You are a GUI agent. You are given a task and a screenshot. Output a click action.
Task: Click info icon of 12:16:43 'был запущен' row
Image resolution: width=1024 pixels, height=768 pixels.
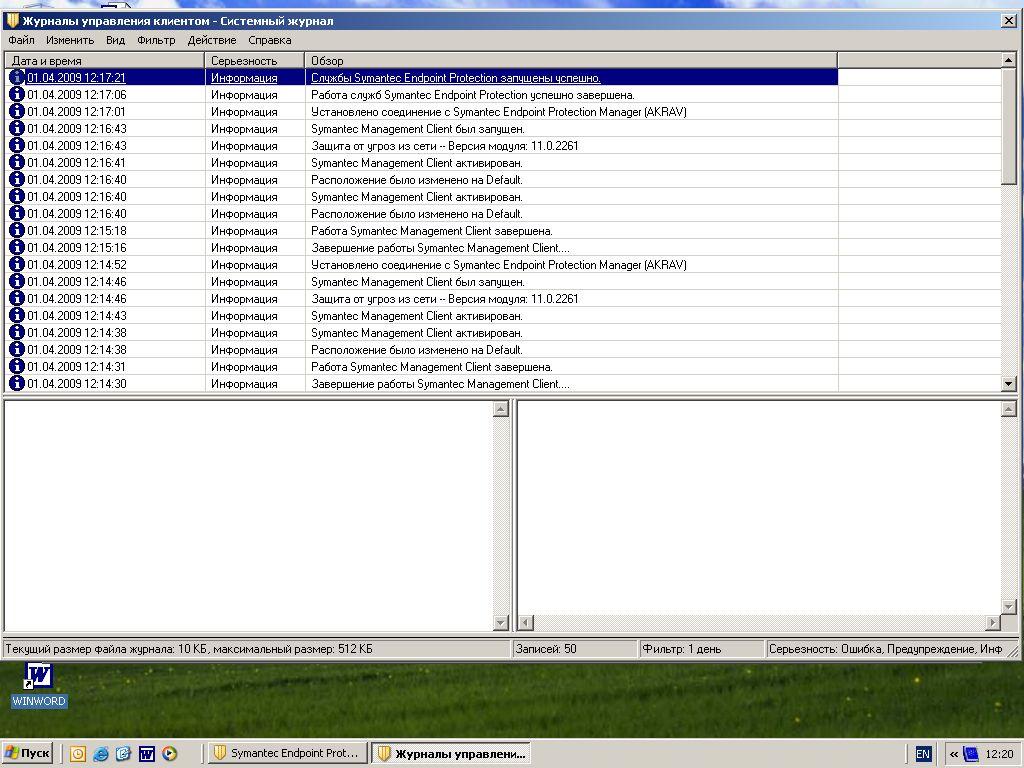(17, 128)
